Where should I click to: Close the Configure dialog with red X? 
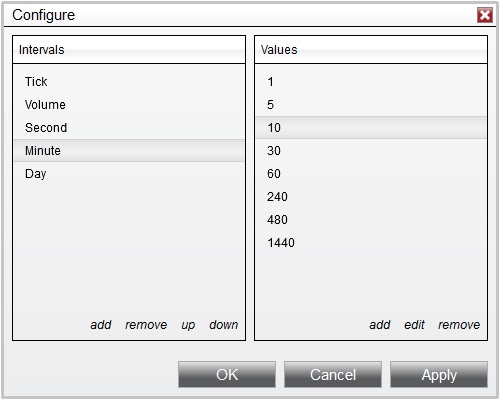click(x=485, y=15)
